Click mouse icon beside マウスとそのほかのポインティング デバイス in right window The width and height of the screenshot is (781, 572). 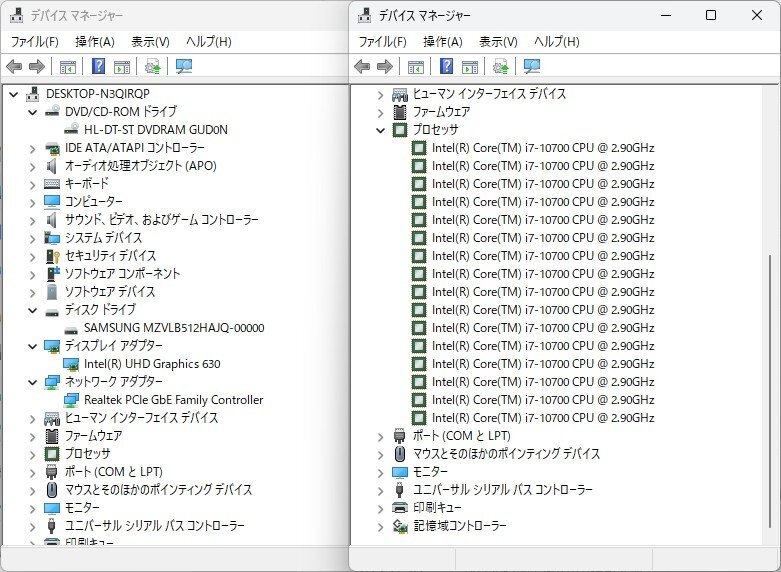click(x=399, y=454)
